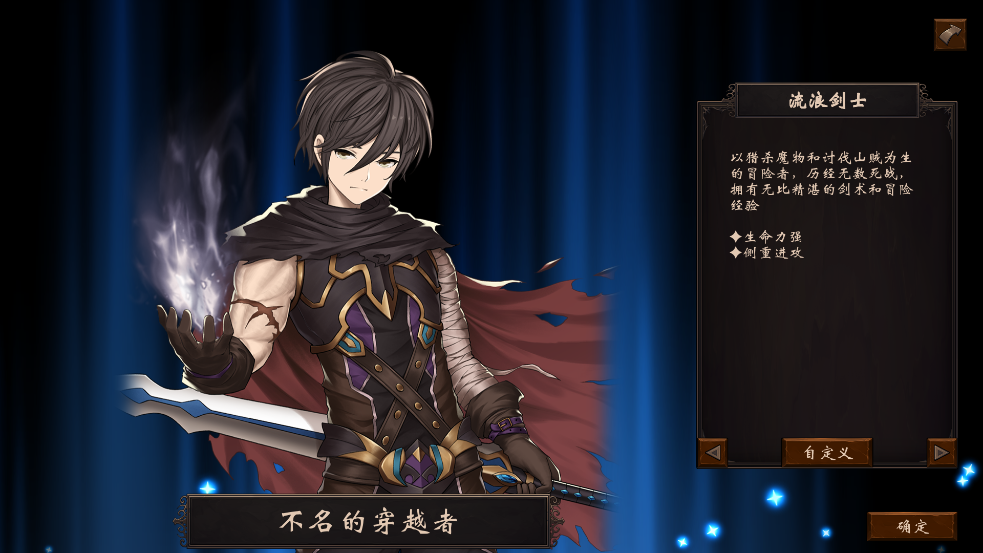This screenshot has width=983, height=553.
Task: Open the 自定义 customization button
Action: tap(827, 452)
